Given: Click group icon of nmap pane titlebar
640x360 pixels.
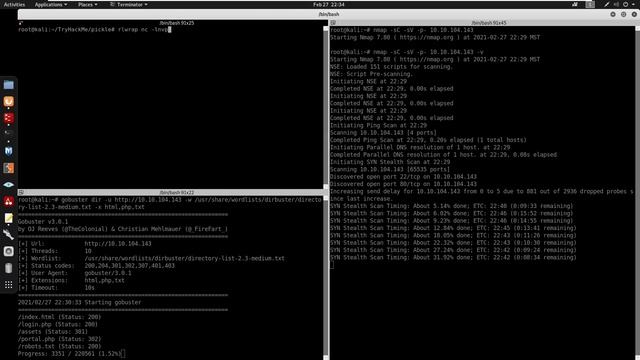Looking at the screenshot, I should [333, 23].
